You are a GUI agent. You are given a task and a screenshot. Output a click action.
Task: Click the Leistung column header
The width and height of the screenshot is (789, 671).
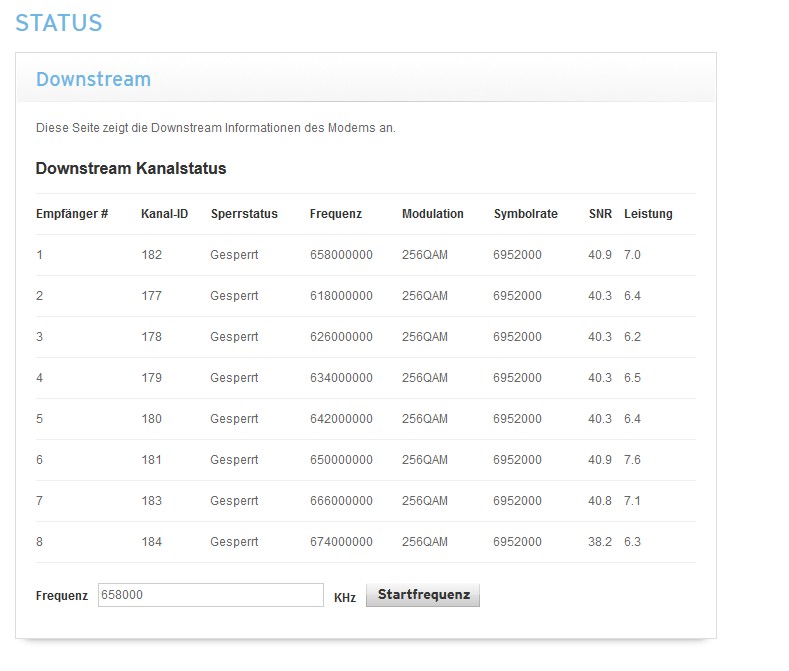coord(648,214)
